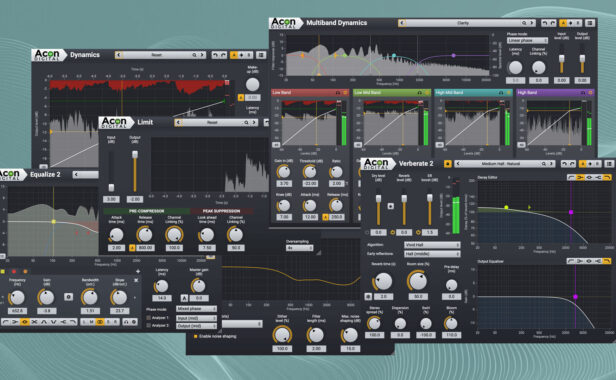Open Early reflections dropdown in Verberate 2
The width and height of the screenshot is (616, 380).
pos(432,254)
